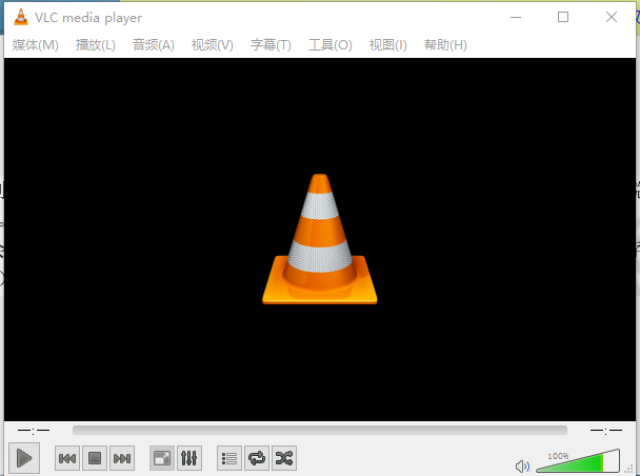Toggle loop repeat mode
This screenshot has height=476, width=640.
[x=257, y=458]
